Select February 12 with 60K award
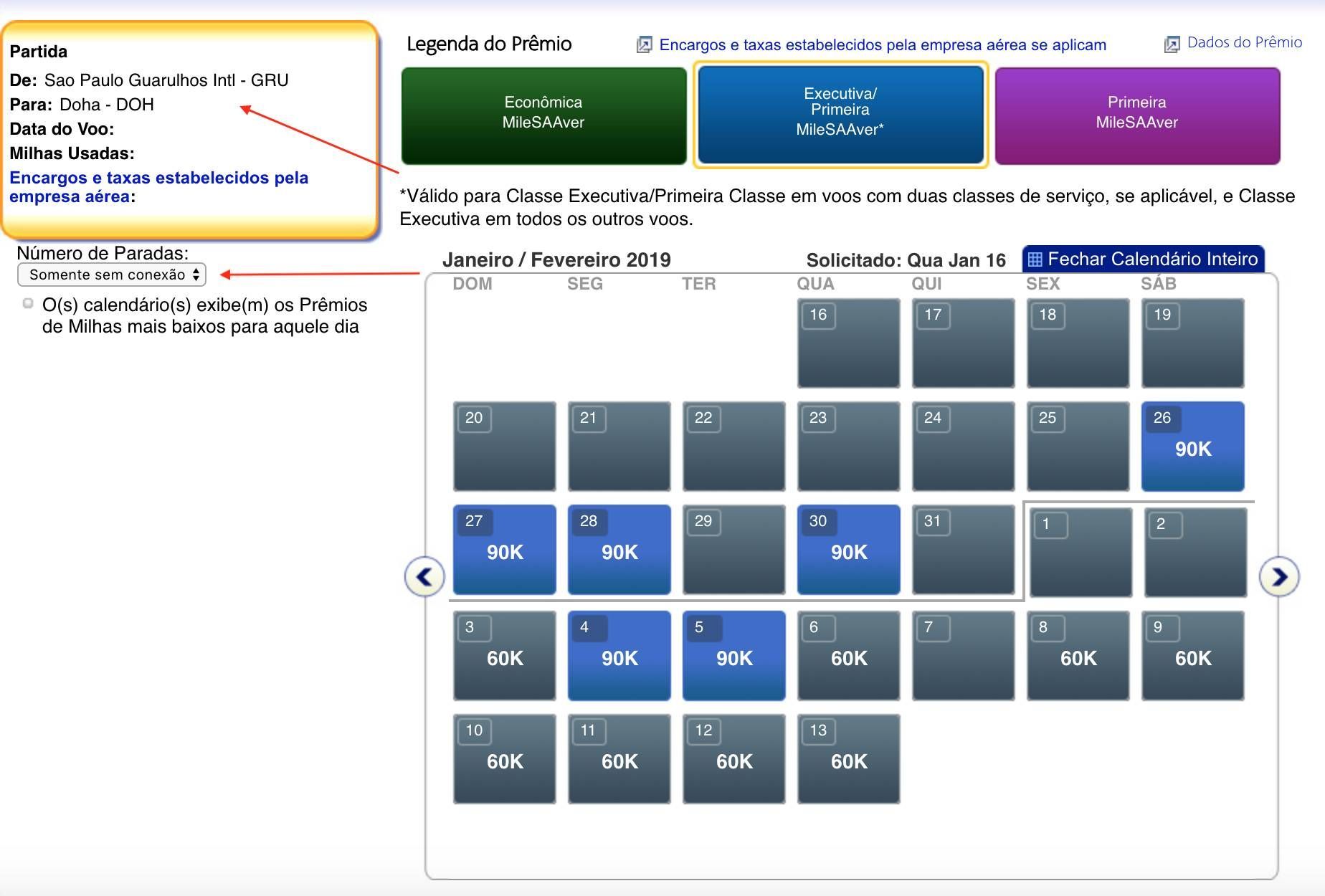The image size is (1325, 896). pyautogui.click(x=733, y=758)
